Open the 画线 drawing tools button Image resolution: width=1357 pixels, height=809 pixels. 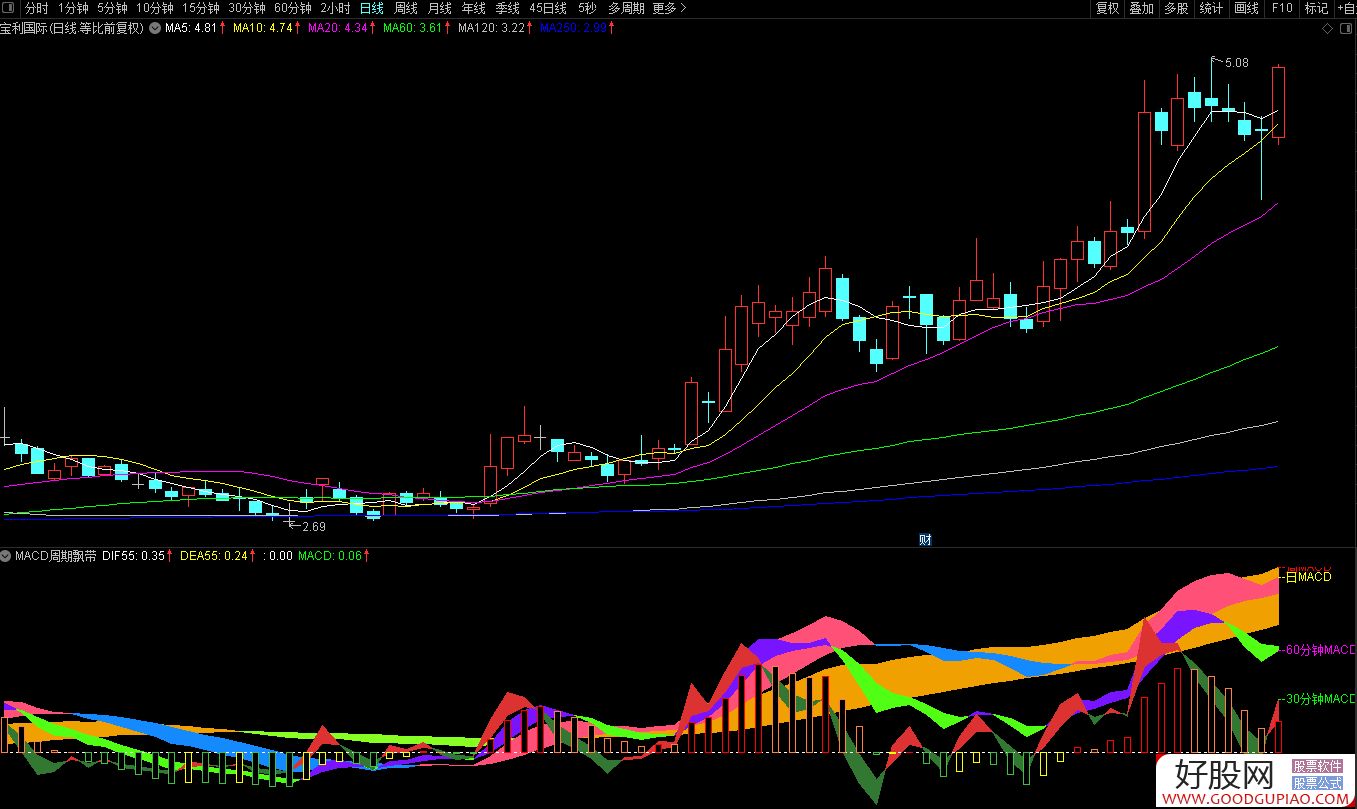coord(1246,8)
